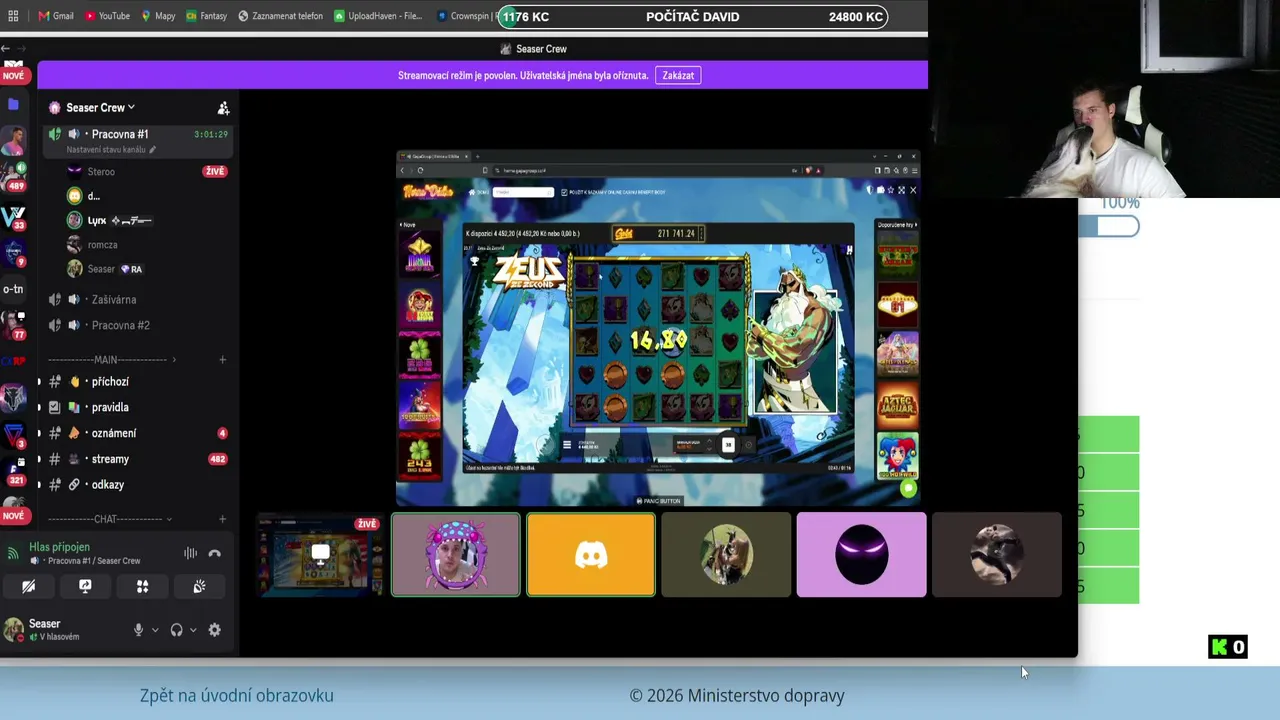Select the purple-haired avatar participant tile
This screenshot has height=720, width=1280.
point(456,555)
